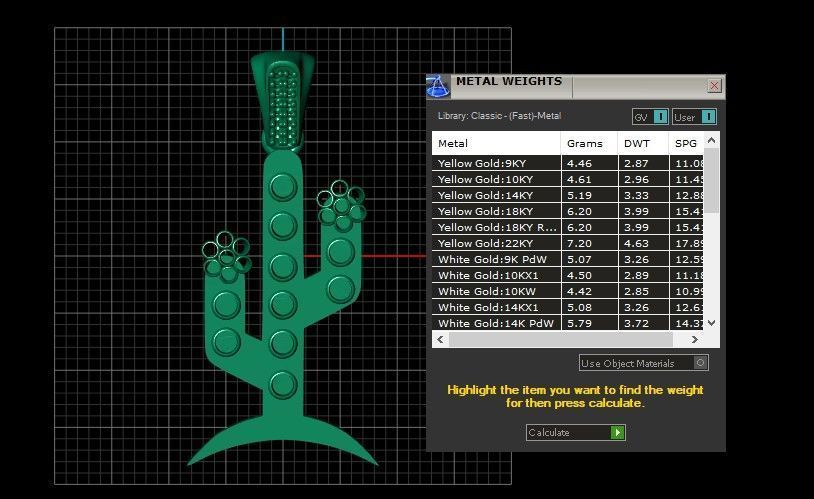Image resolution: width=814 pixels, height=499 pixels.
Task: Select the cactus pendant bail in viewport
Action: 283,101
